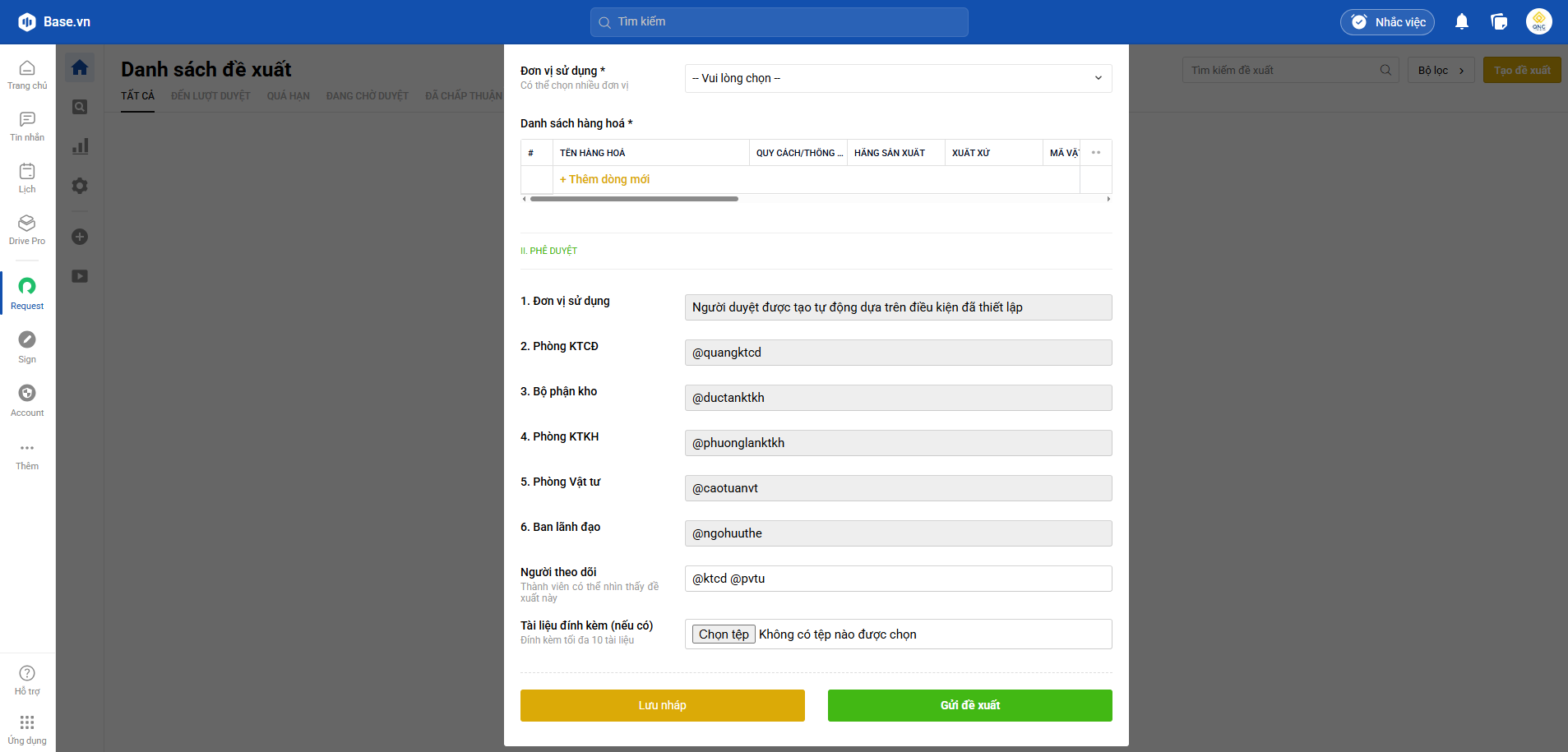Open Drive Pro from the sidebar

click(x=27, y=229)
